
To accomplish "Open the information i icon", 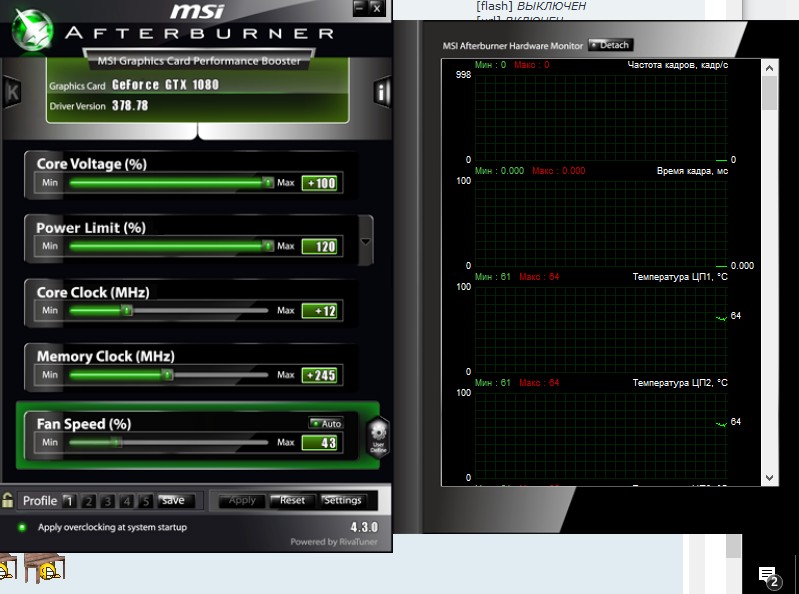I will [x=381, y=93].
